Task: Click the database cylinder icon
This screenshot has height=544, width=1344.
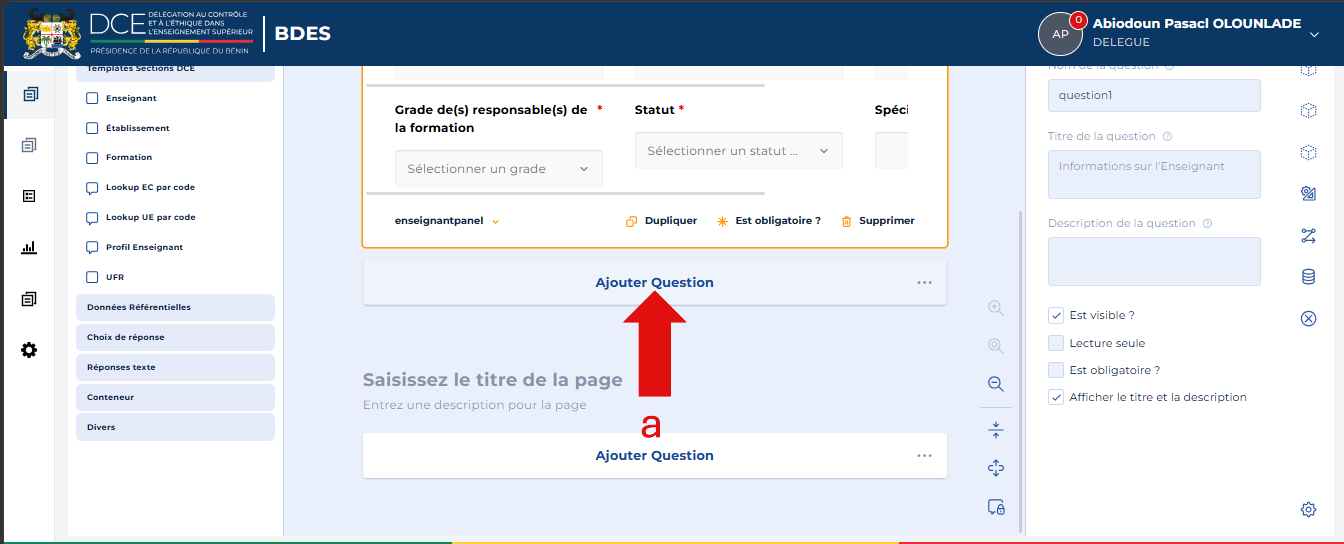Action: [1308, 277]
